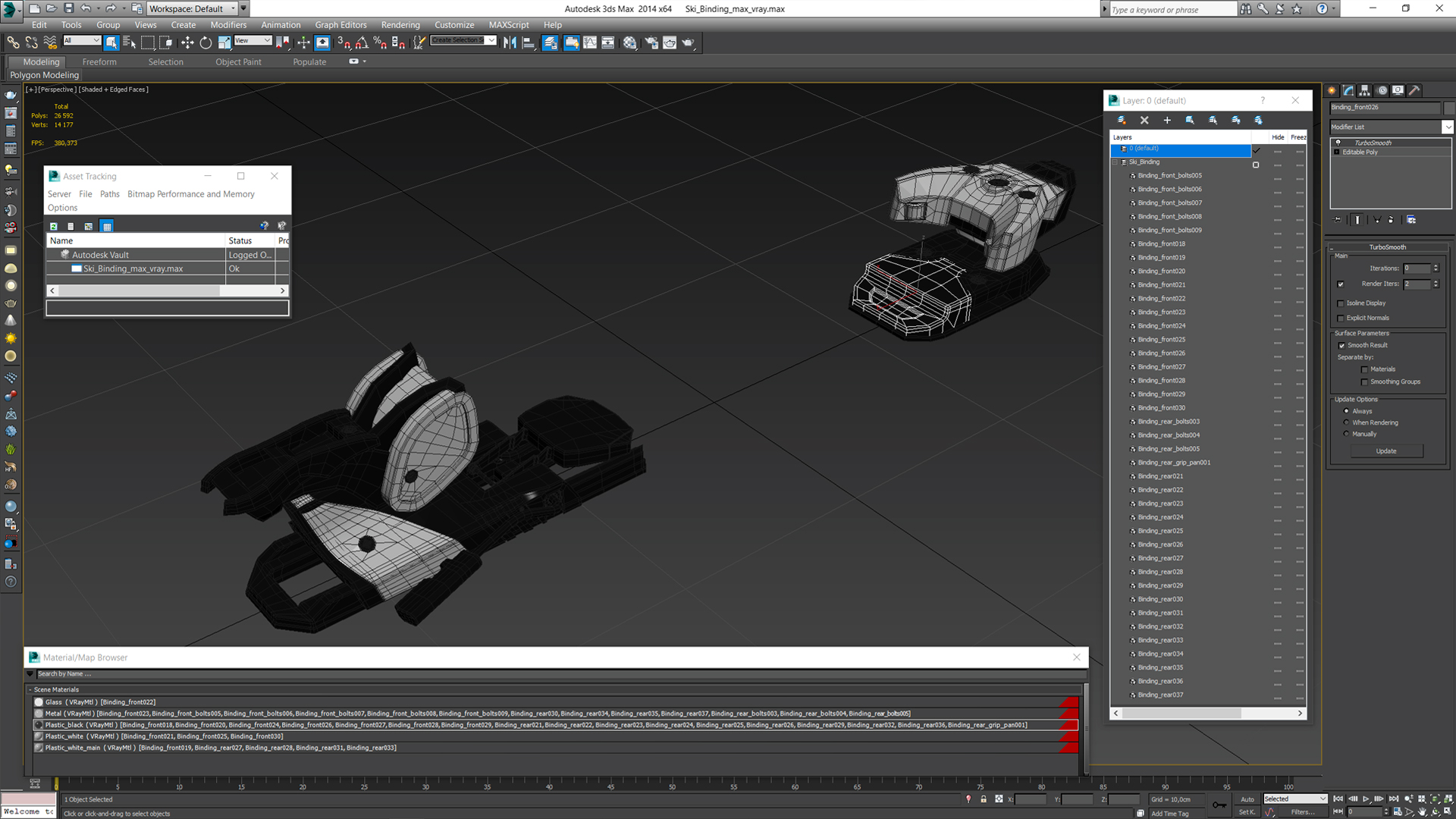Image resolution: width=1456 pixels, height=819 pixels.
Task: Click the Search by Name field
Action: tap(561, 674)
